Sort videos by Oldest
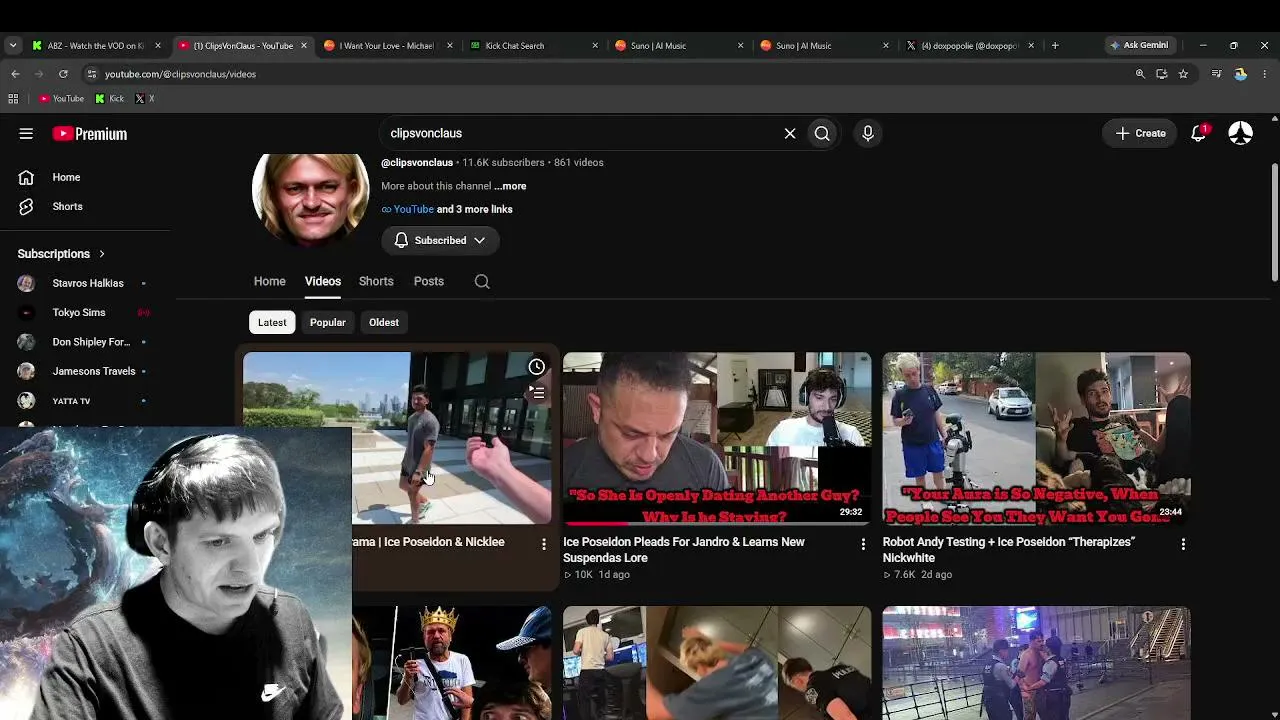 (384, 322)
